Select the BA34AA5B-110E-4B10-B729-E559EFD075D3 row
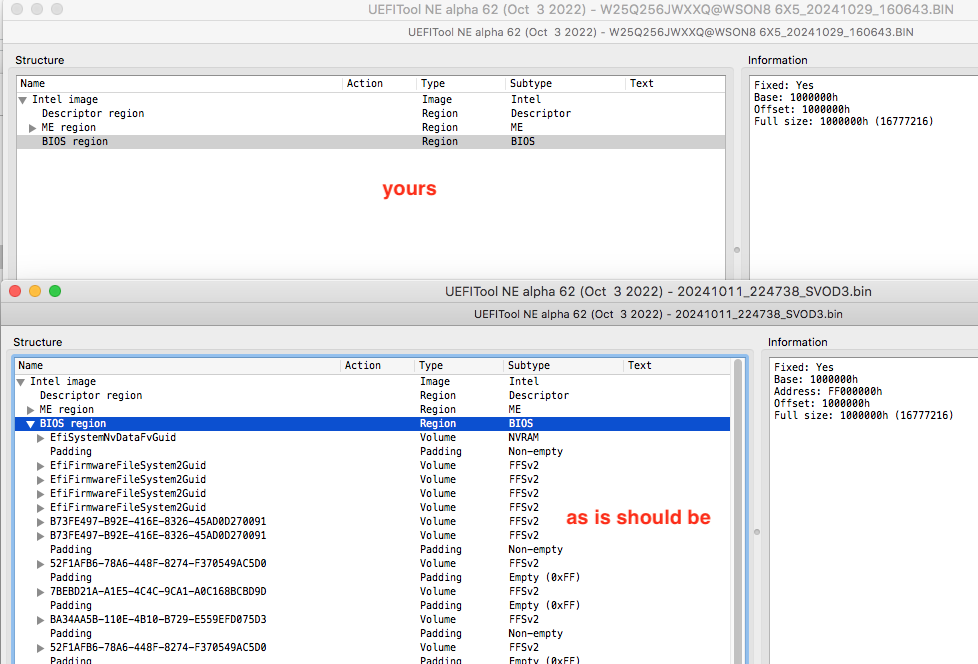Image resolution: width=978 pixels, height=664 pixels. 372,620
